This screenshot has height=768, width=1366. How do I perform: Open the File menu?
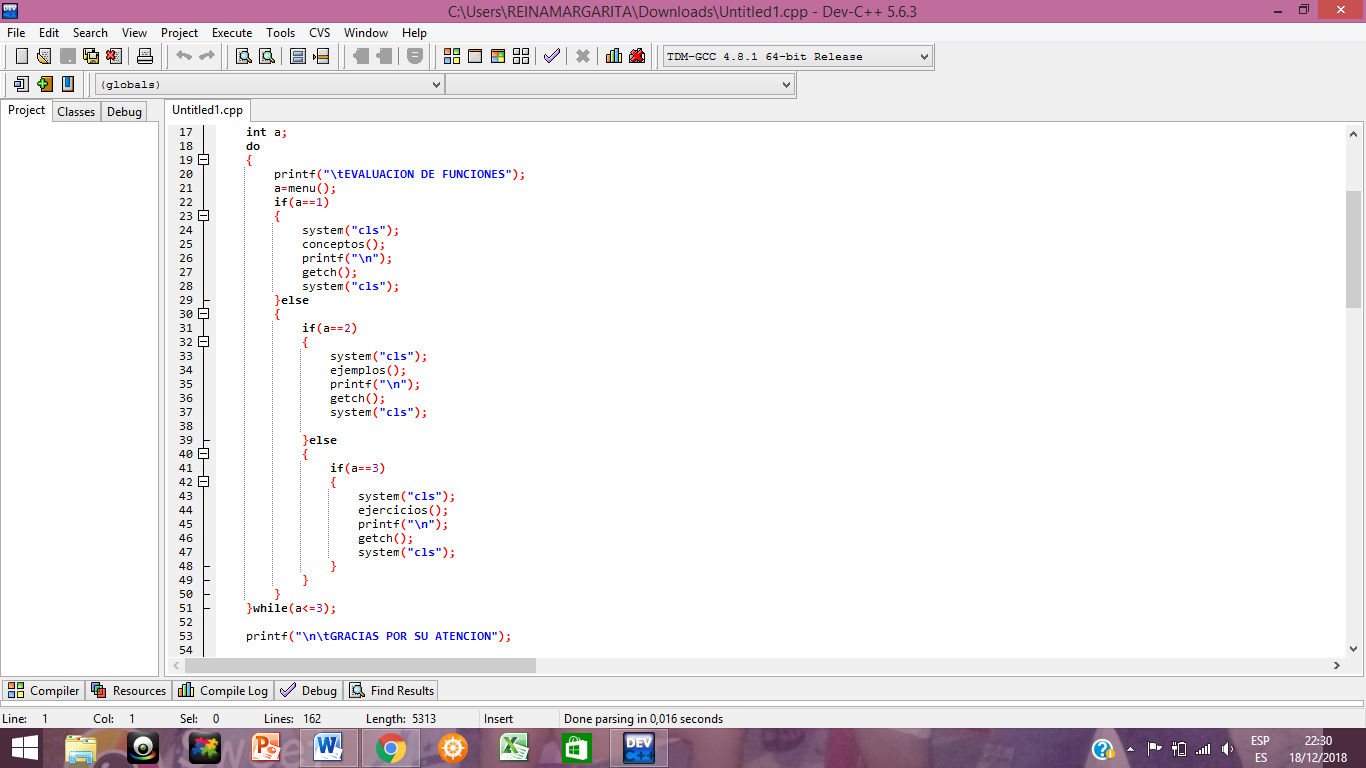[x=16, y=33]
